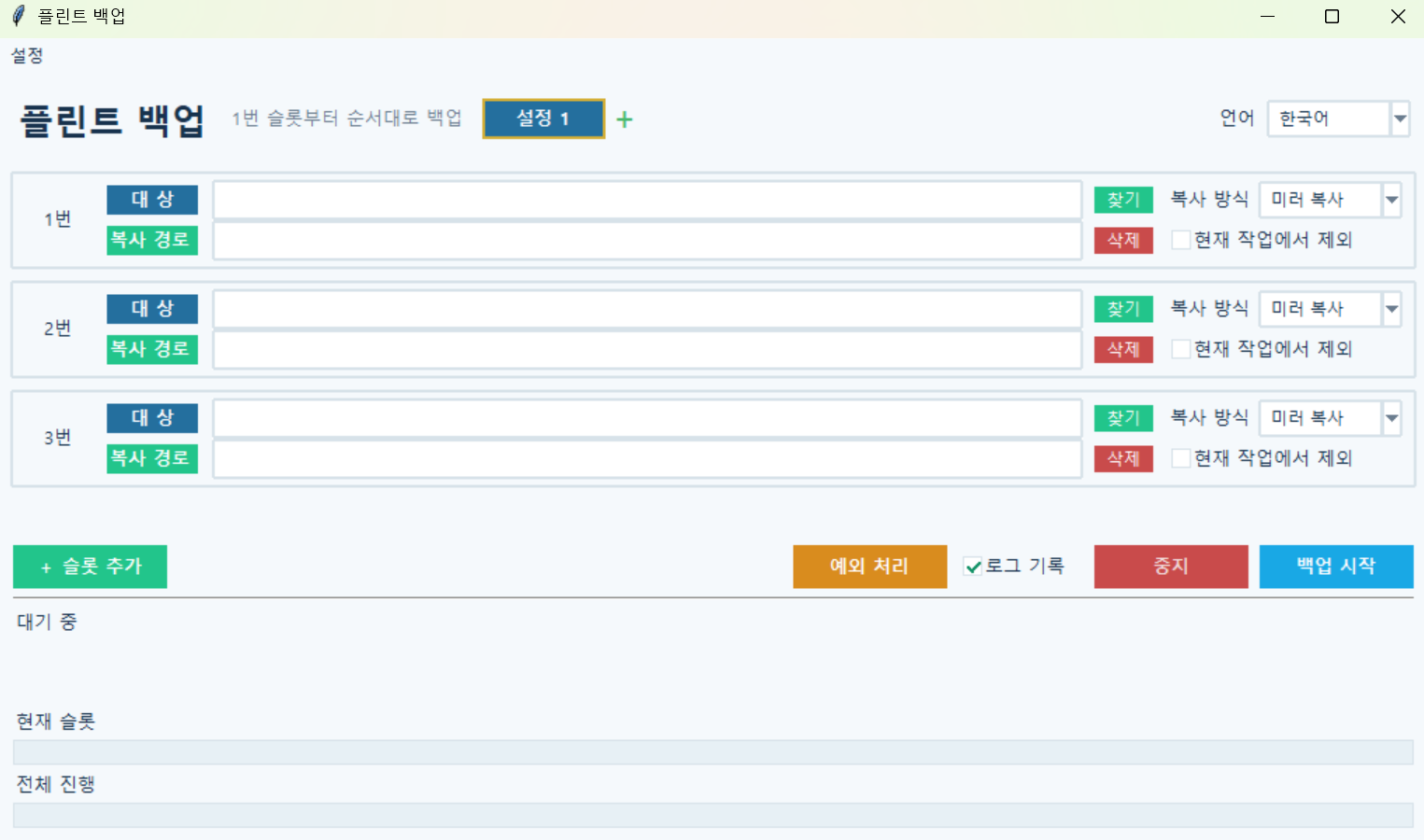Click the 복사 경로 button in slot 2번
Image resolution: width=1424 pixels, height=840 pixels.
point(152,349)
